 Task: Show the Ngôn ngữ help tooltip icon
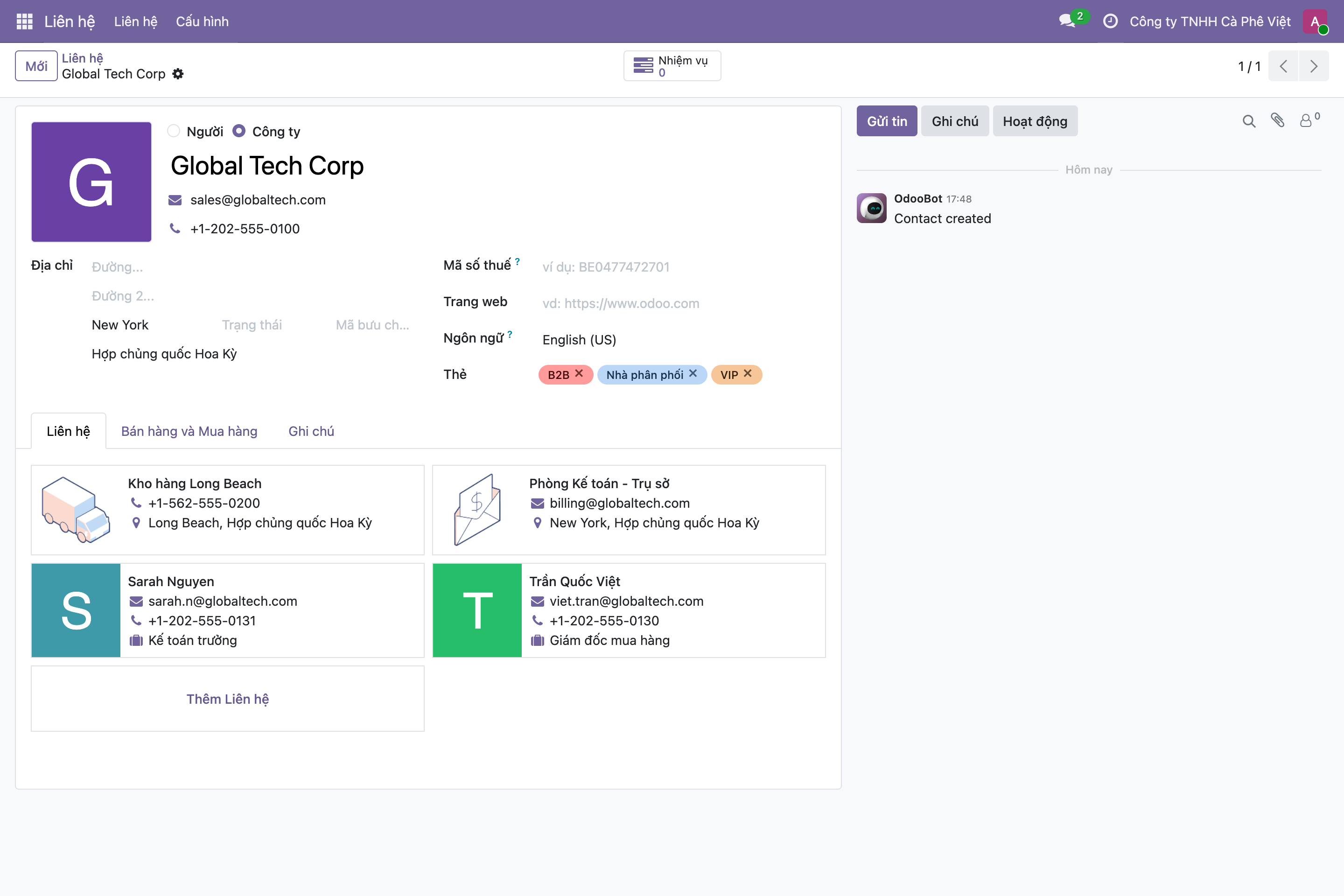[x=510, y=334]
